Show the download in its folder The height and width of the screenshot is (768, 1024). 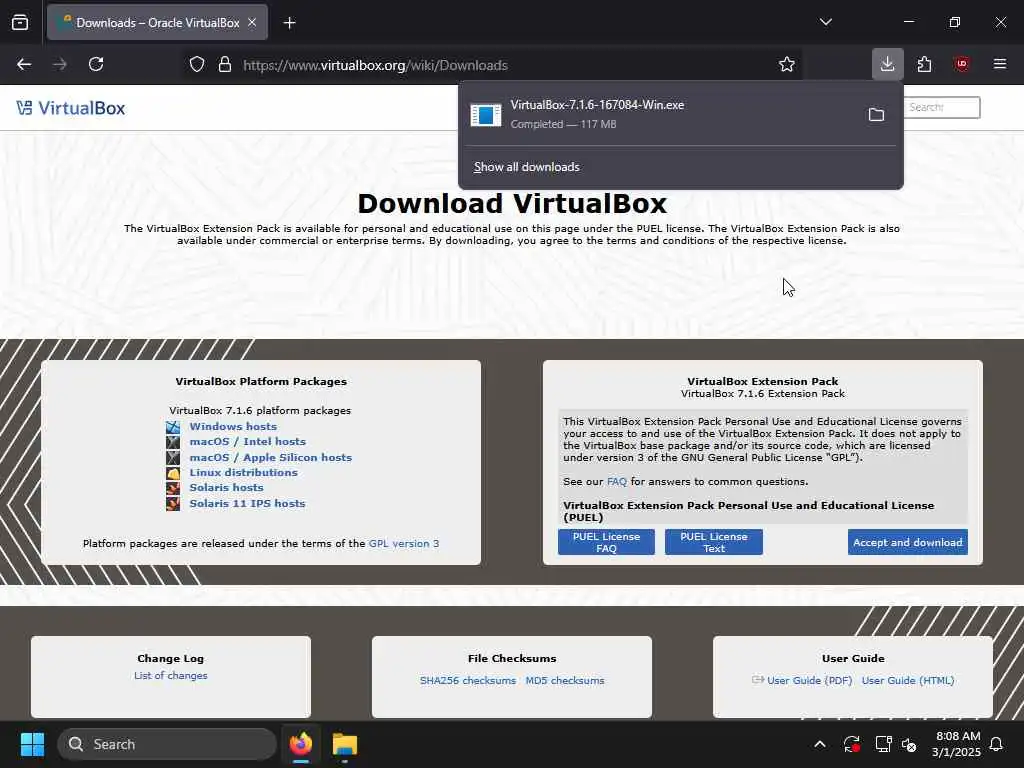876,115
